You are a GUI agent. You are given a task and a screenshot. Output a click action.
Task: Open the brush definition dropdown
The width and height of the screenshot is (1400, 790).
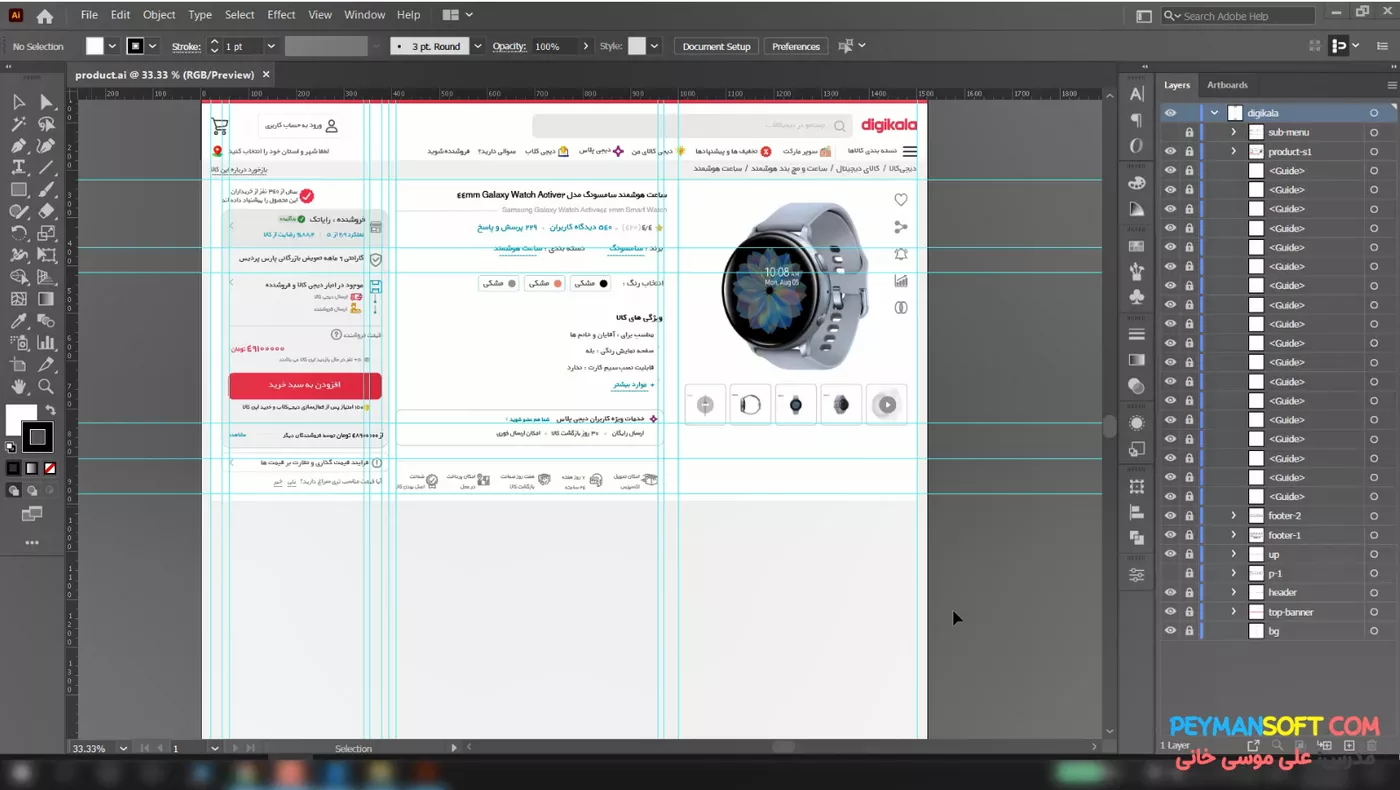tap(477, 47)
